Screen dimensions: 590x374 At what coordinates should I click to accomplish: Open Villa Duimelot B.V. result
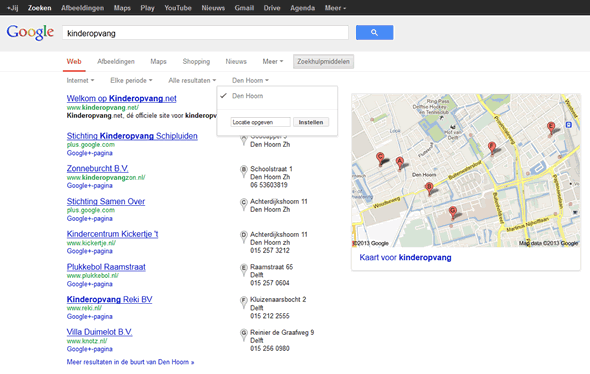(x=99, y=332)
